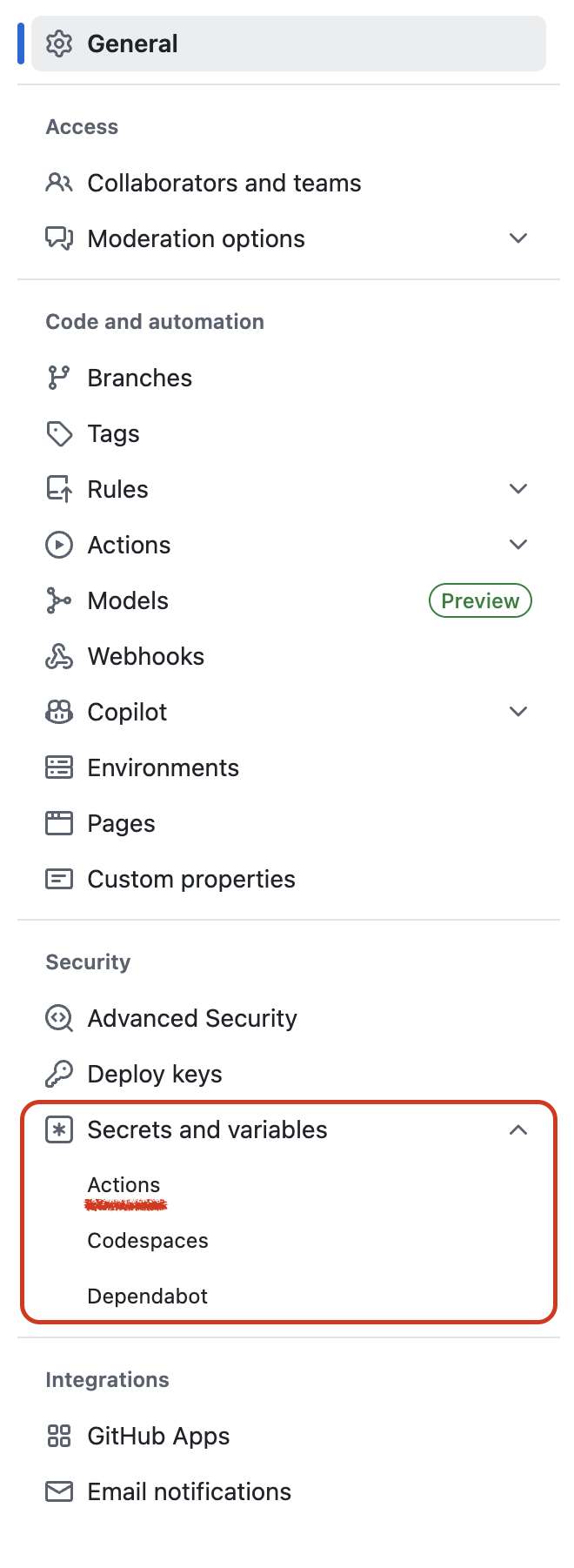
Task: Click the Tags label icon
Action: [x=59, y=433]
